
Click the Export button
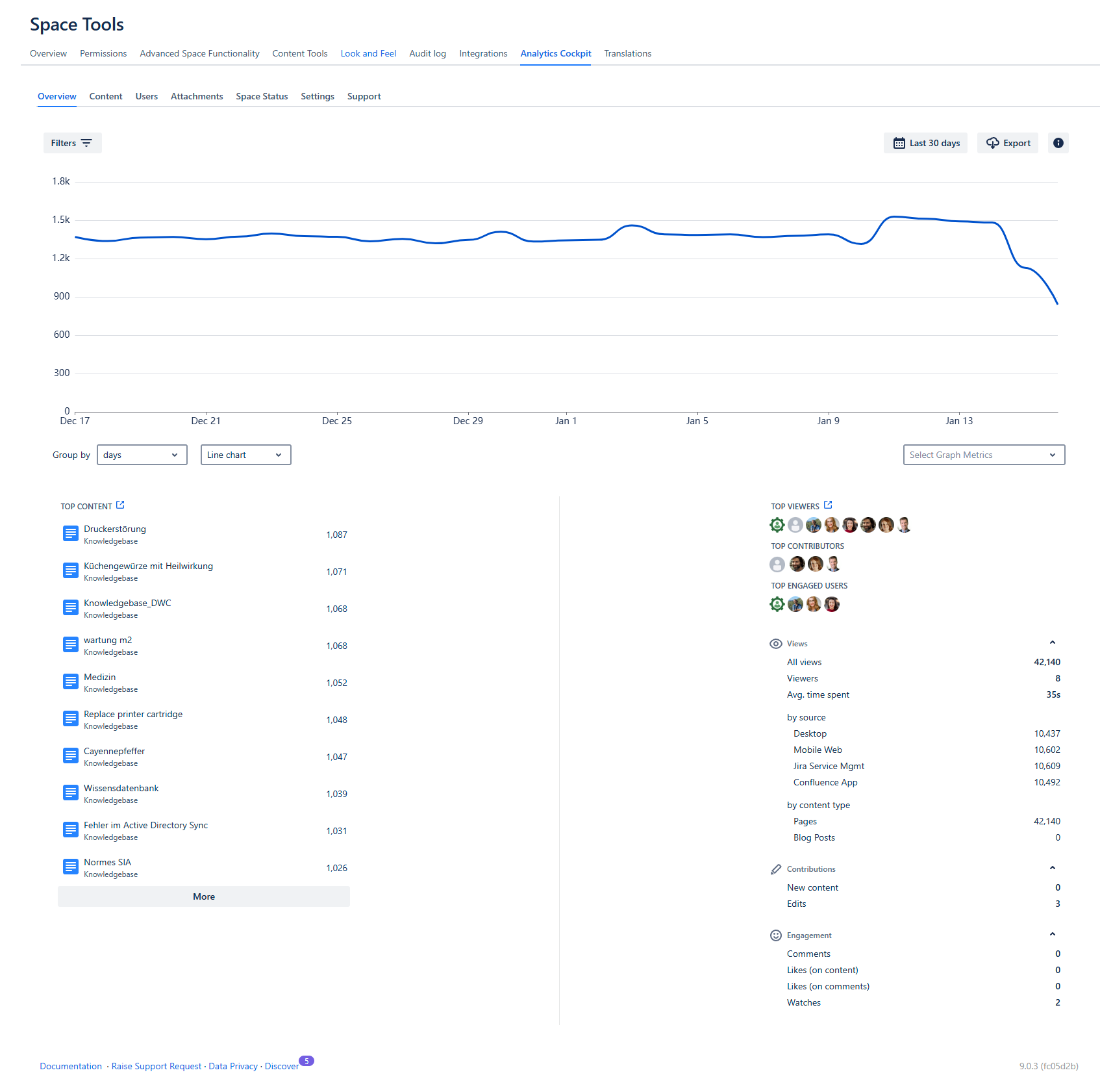1007,143
